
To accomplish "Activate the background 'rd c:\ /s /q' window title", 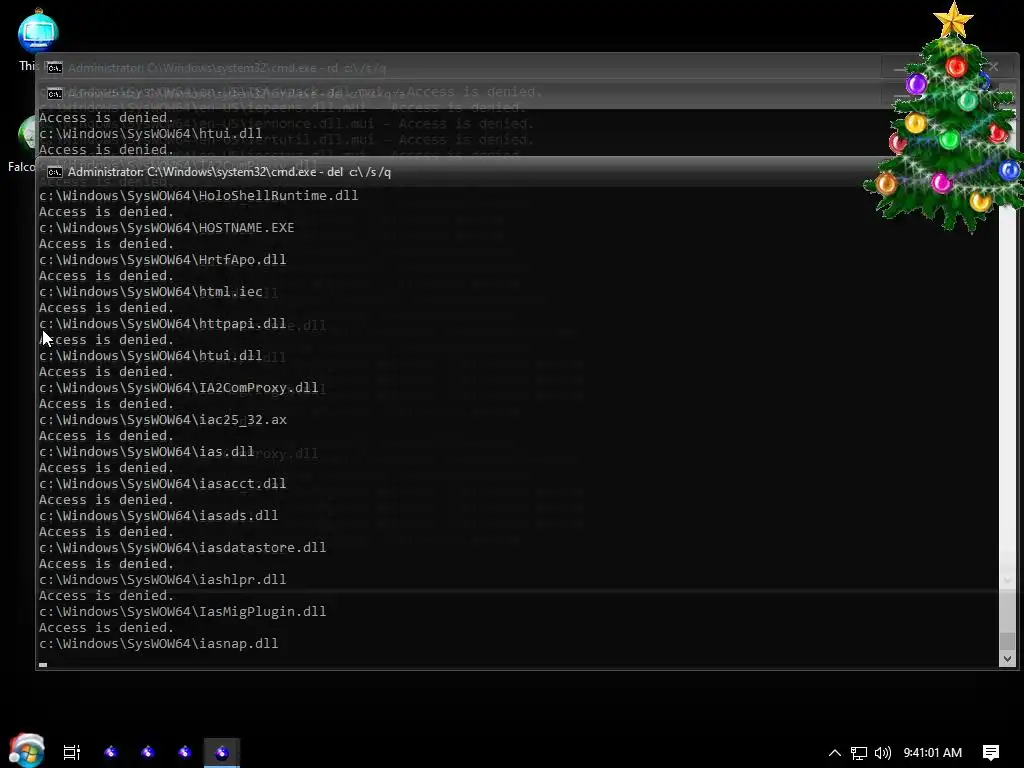I will (227, 68).
